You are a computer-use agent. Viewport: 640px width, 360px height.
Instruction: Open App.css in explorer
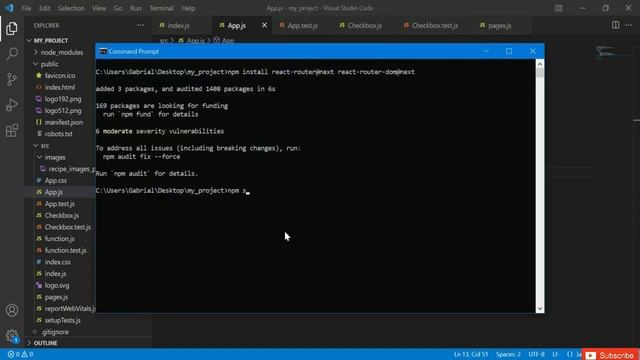tap(56, 180)
